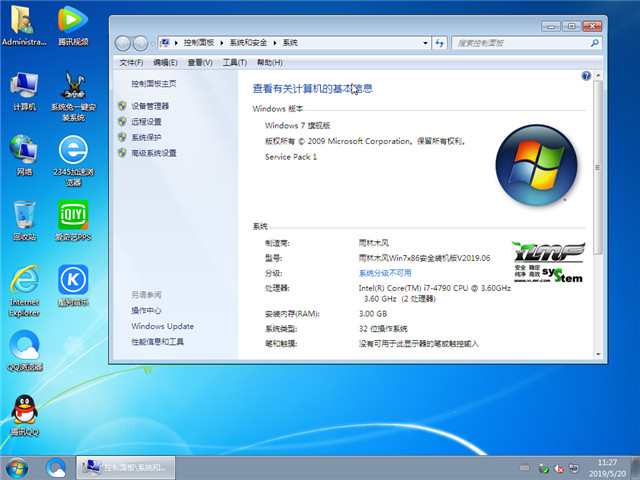Click the Windows Start orb button
The width and height of the screenshot is (640, 480).
(x=17, y=467)
